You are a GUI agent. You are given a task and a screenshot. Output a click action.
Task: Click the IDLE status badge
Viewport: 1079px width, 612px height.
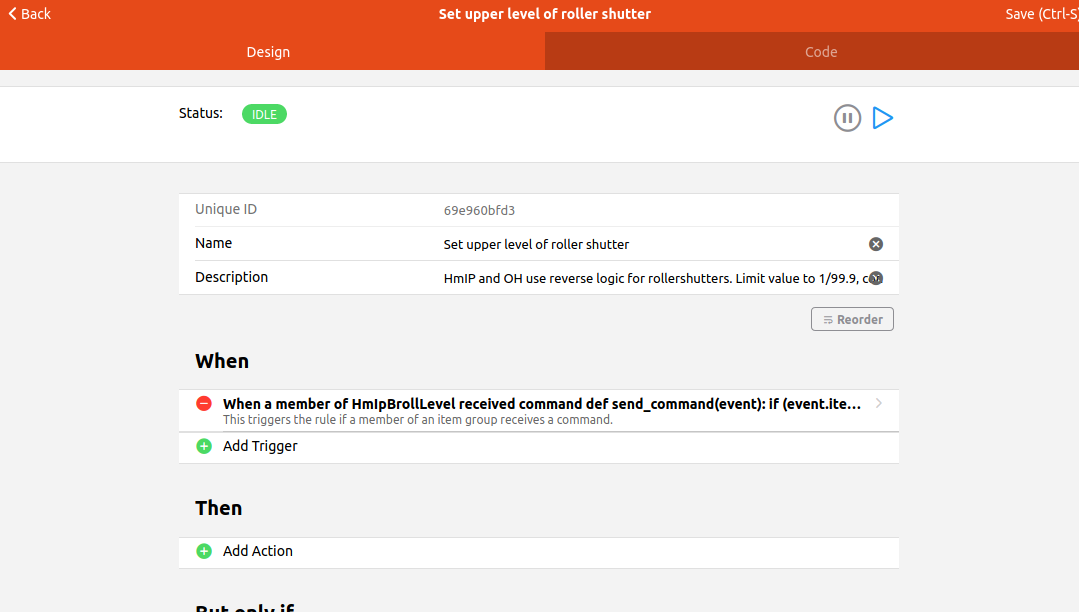click(264, 114)
